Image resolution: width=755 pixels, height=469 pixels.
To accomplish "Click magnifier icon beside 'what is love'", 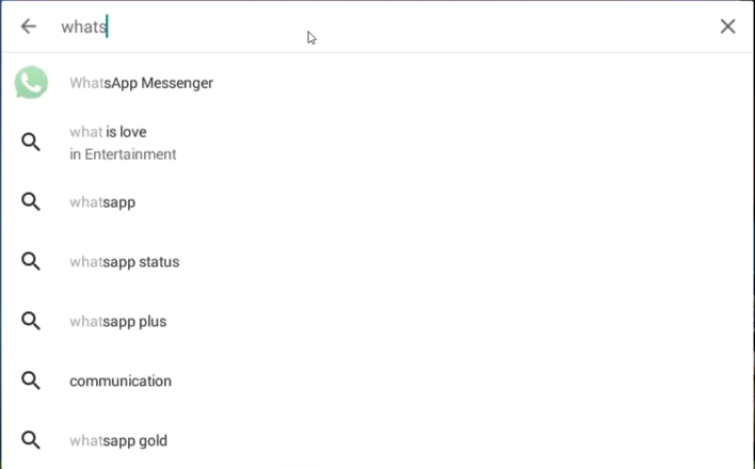I will [x=31, y=142].
